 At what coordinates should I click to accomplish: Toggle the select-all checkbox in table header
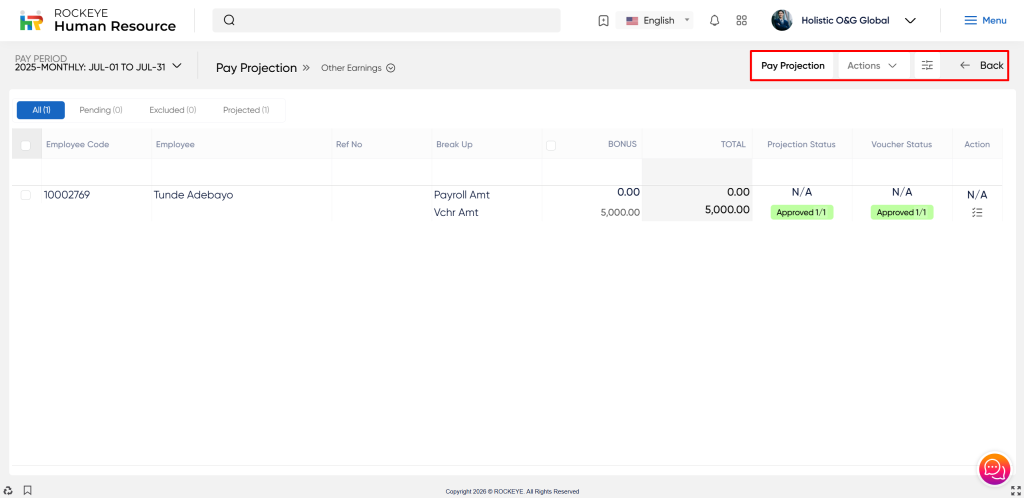pyautogui.click(x=26, y=145)
